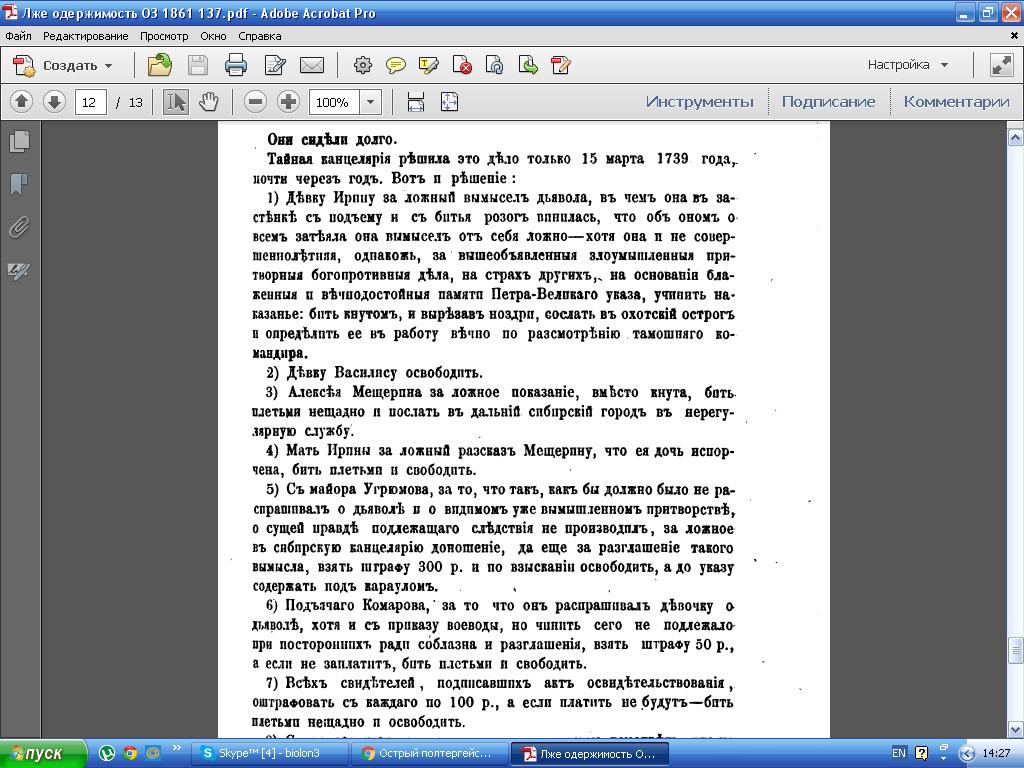The image size is (1024, 768).
Task: Open the Attachments paperclip panel
Action: (x=20, y=228)
